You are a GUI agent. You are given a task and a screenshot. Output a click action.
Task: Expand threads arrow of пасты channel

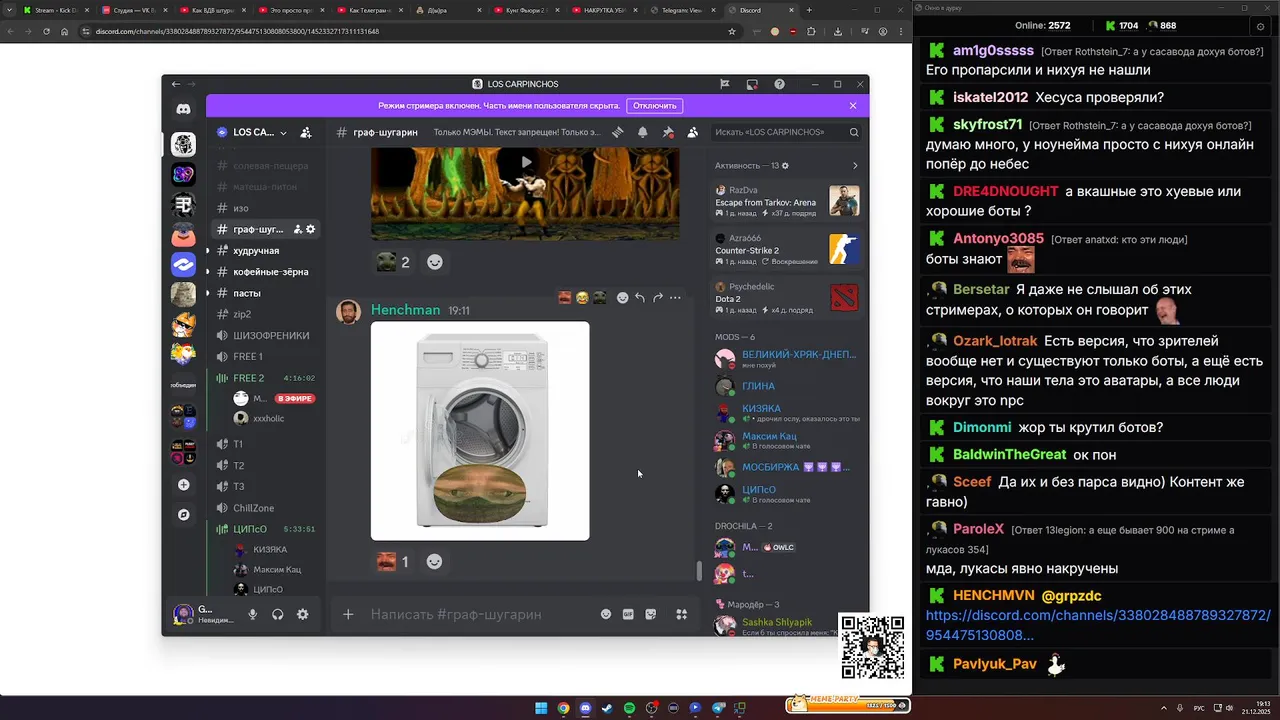(208, 293)
